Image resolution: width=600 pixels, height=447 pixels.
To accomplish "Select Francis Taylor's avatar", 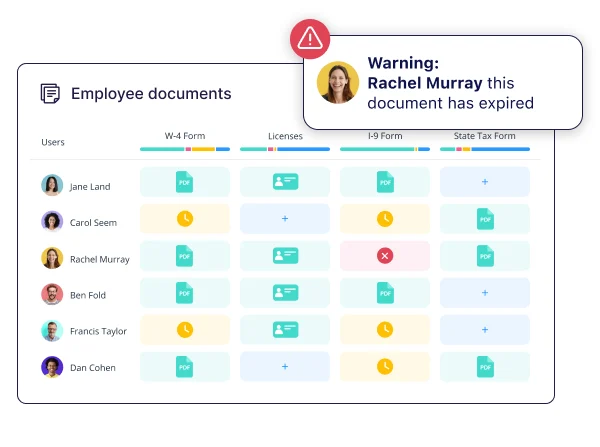I will click(52, 331).
